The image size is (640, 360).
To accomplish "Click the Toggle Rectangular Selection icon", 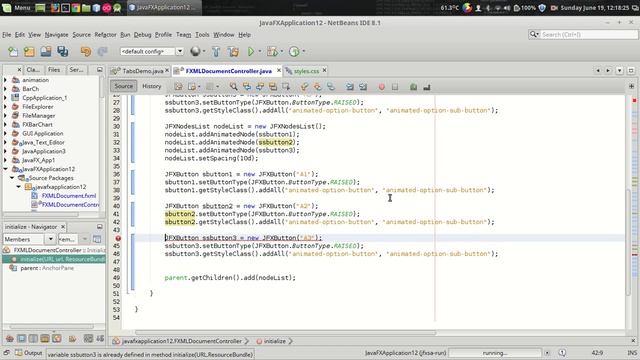I will (286, 87).
